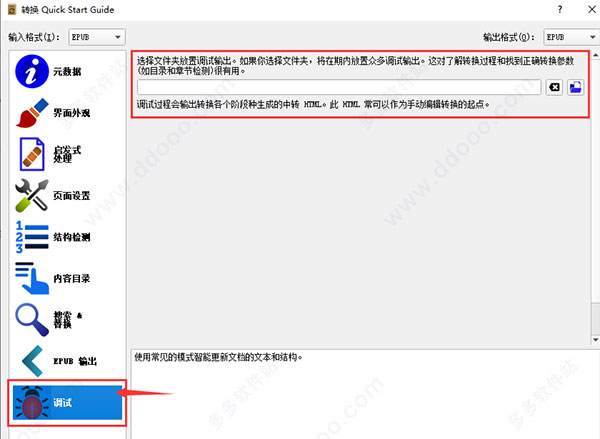Screen dimensions: 600x439
Task: Click the 启发式处理 tab label
Action: (x=67, y=154)
